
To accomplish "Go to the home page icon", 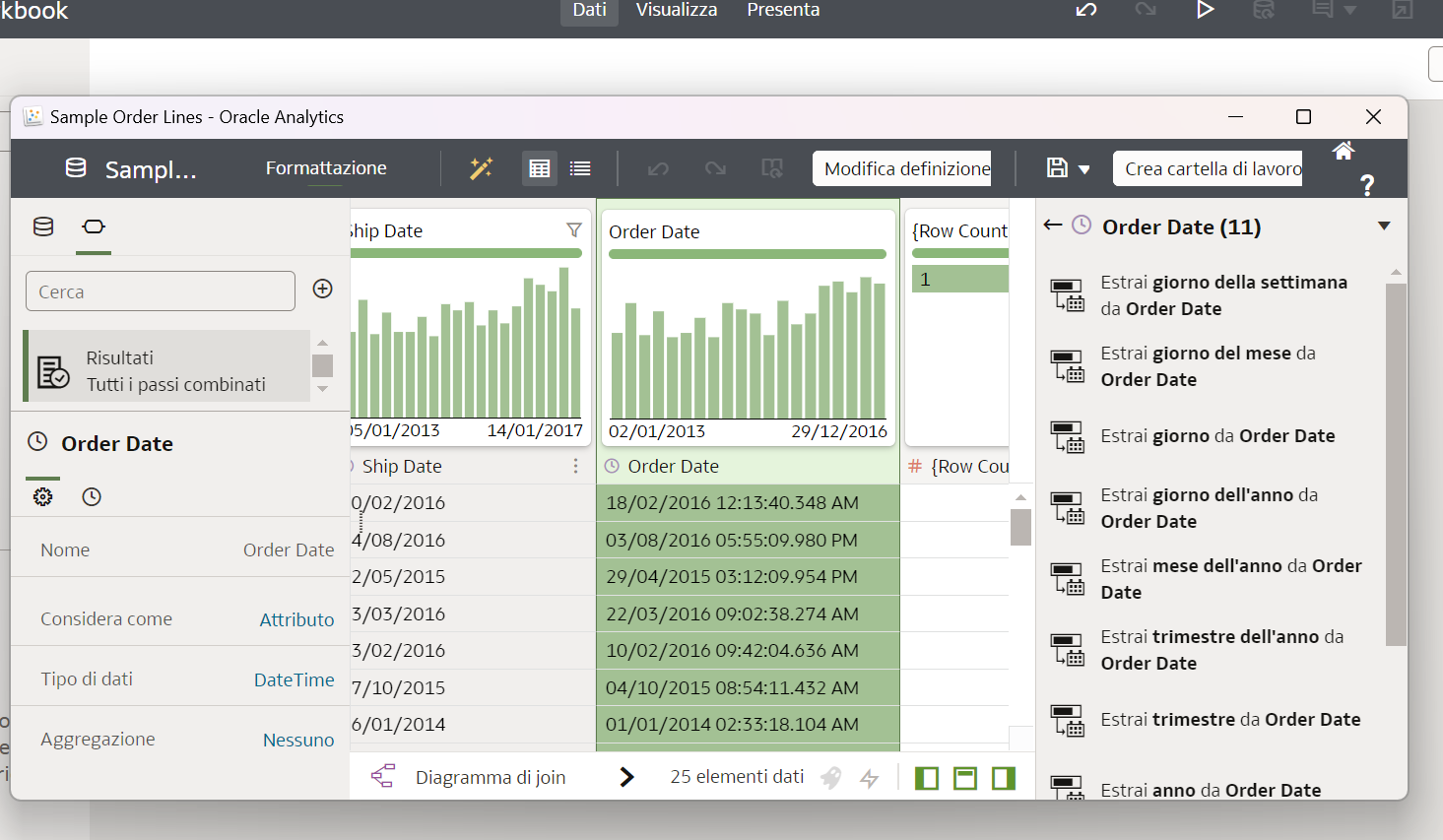I will click(x=1344, y=151).
